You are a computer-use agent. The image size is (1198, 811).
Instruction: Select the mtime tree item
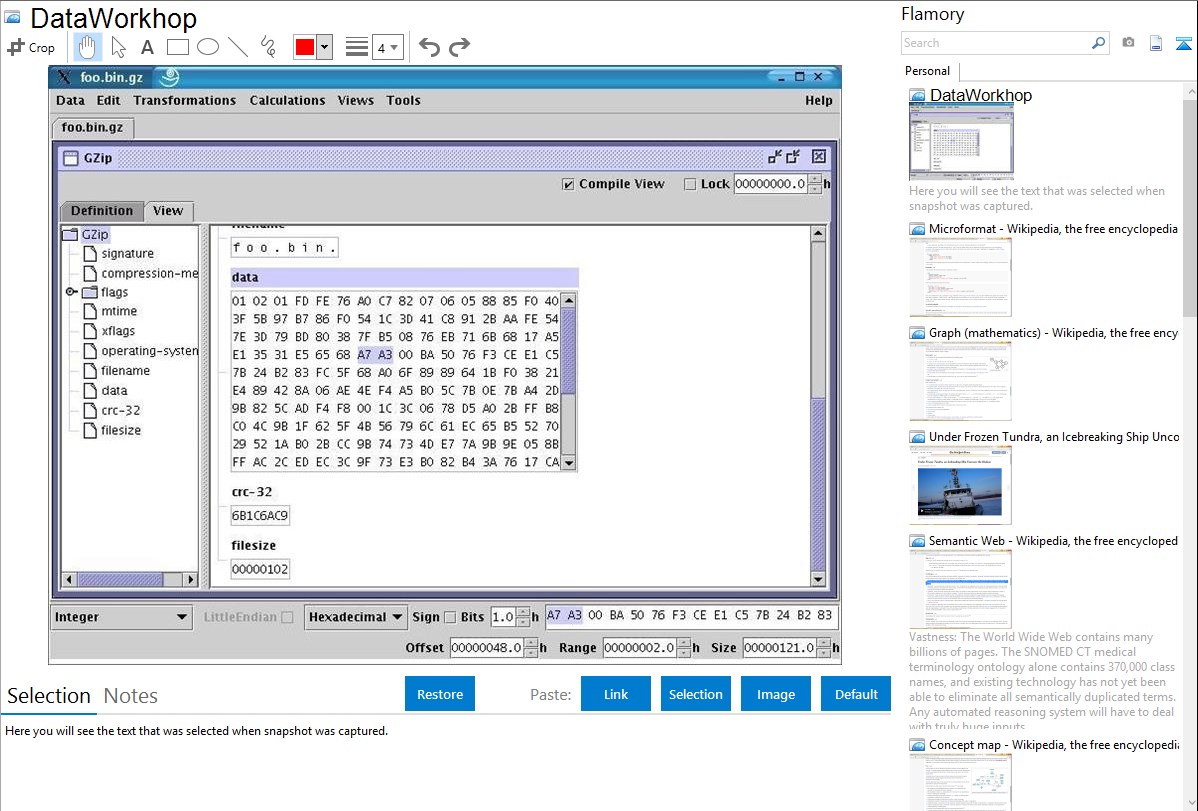click(x=110, y=312)
